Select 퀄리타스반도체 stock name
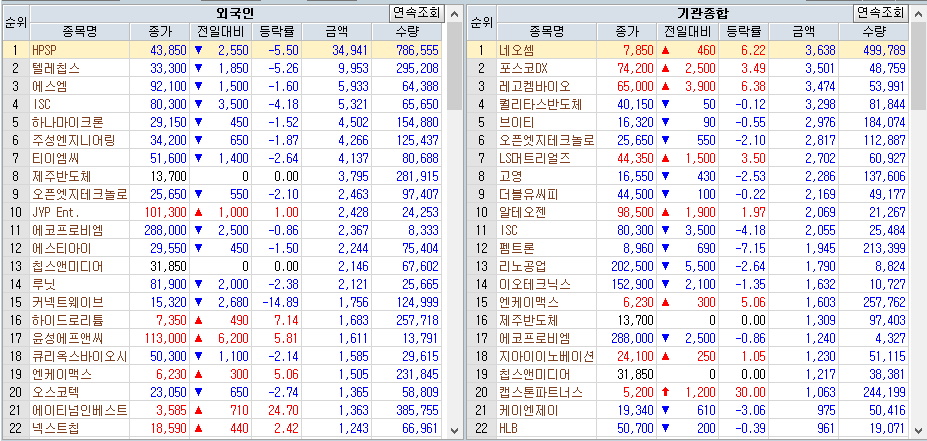The width and height of the screenshot is (927, 441). point(541,105)
